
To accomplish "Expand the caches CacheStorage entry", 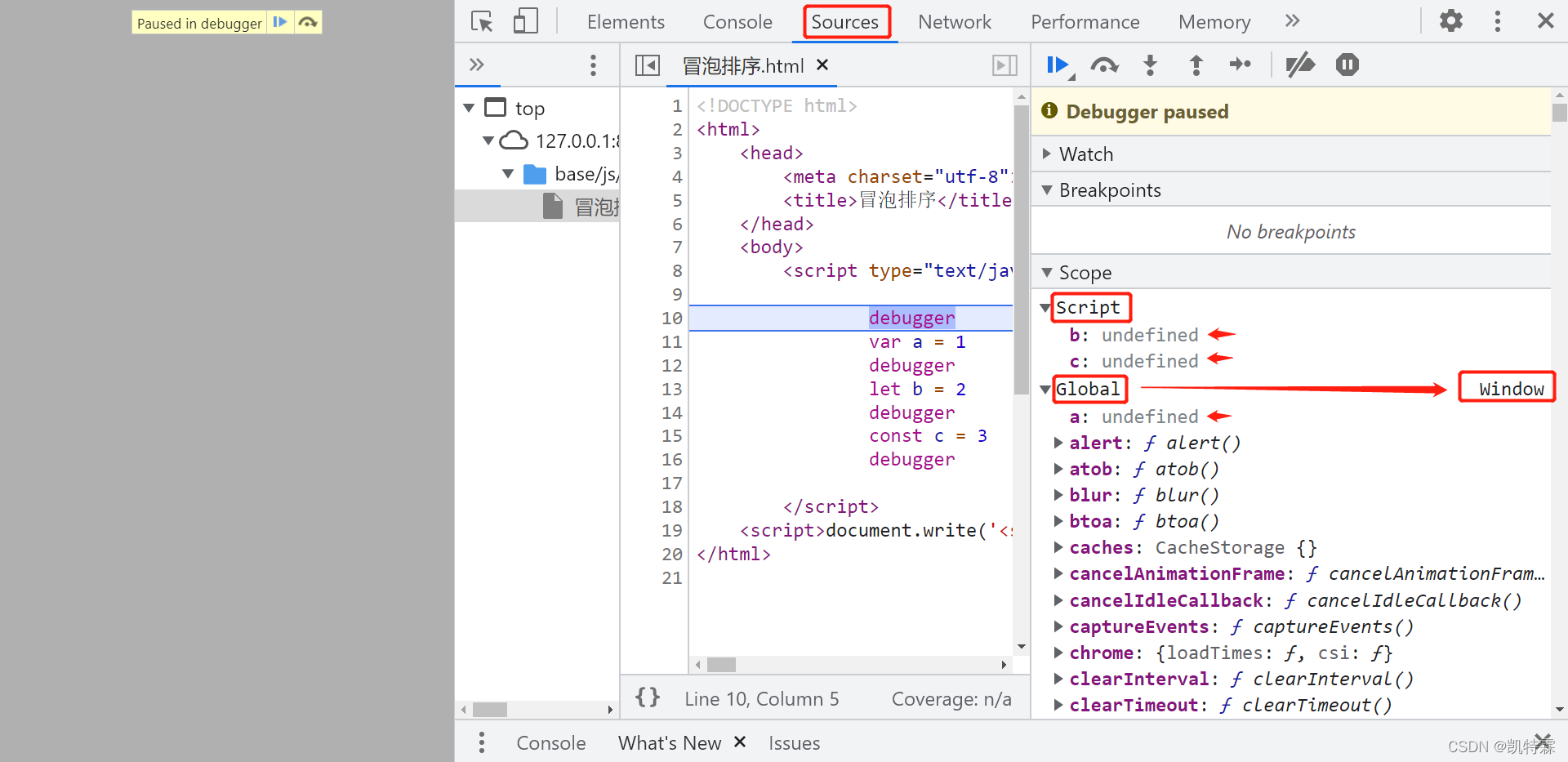I will pyautogui.click(x=1058, y=547).
